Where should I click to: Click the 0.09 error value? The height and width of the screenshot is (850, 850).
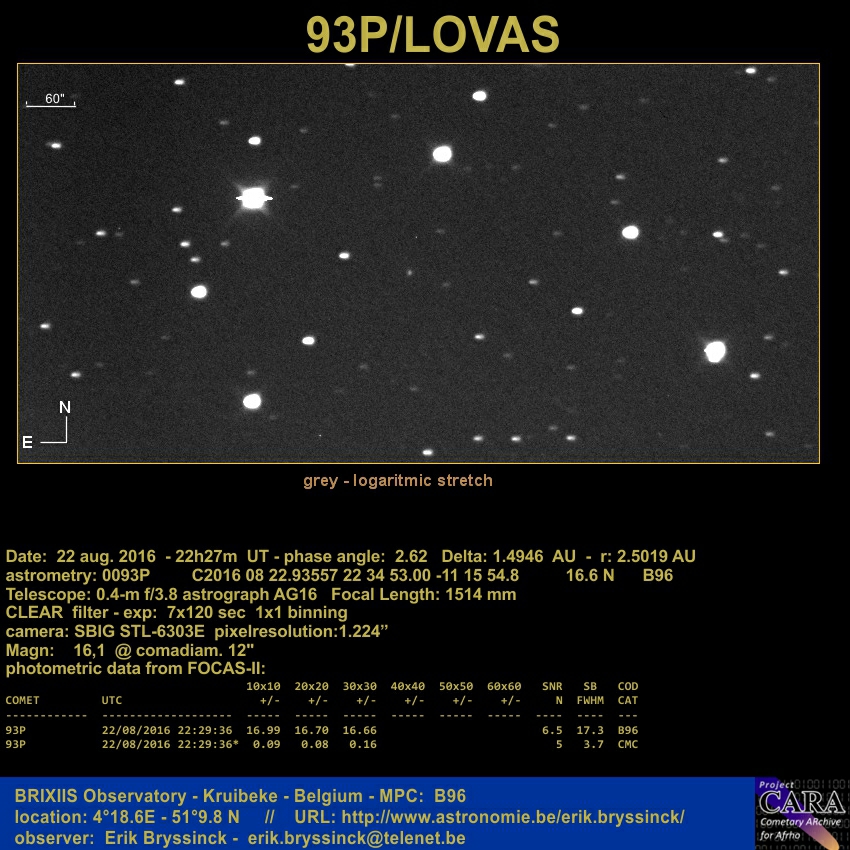(x=267, y=745)
